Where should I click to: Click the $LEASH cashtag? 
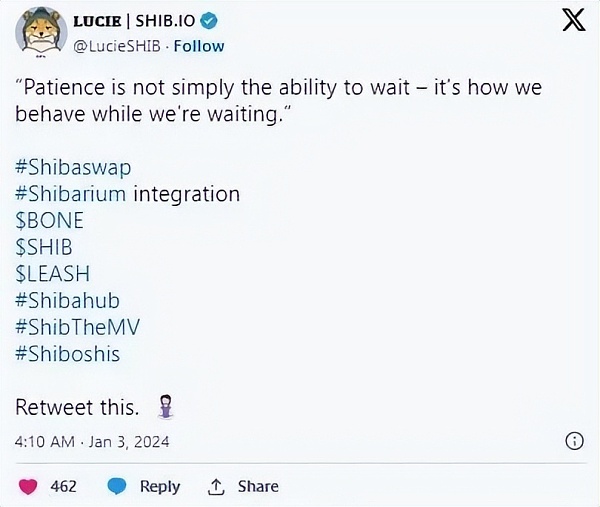pyautogui.click(x=52, y=273)
